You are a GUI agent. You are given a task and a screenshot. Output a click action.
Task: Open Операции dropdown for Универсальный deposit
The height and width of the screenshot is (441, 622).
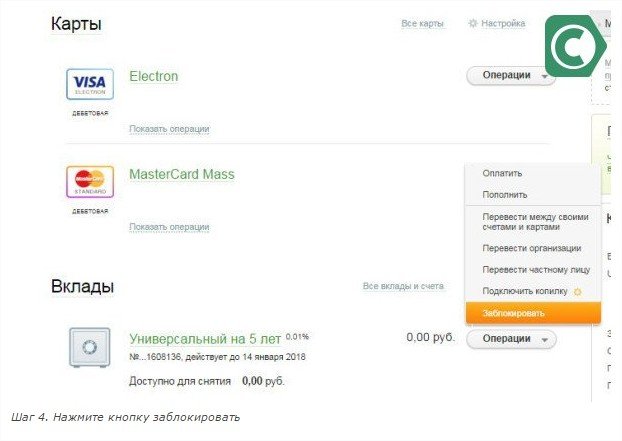click(x=510, y=339)
